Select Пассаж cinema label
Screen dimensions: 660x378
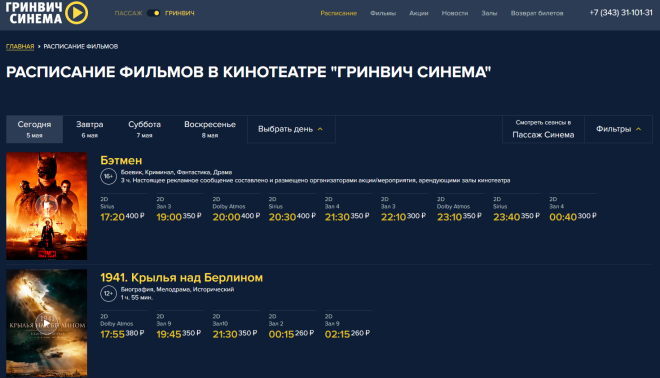128,13
